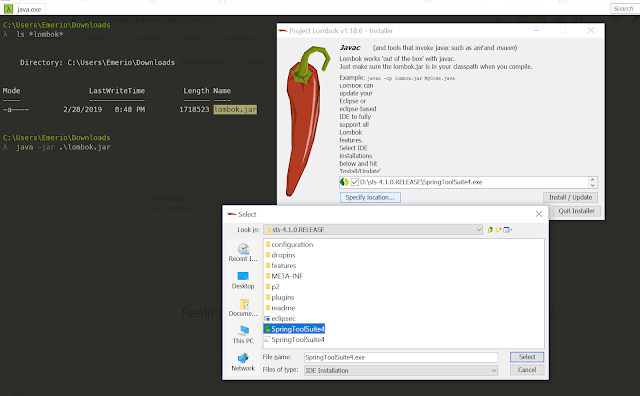
Task: Open the p2 folder
Action: (272, 287)
